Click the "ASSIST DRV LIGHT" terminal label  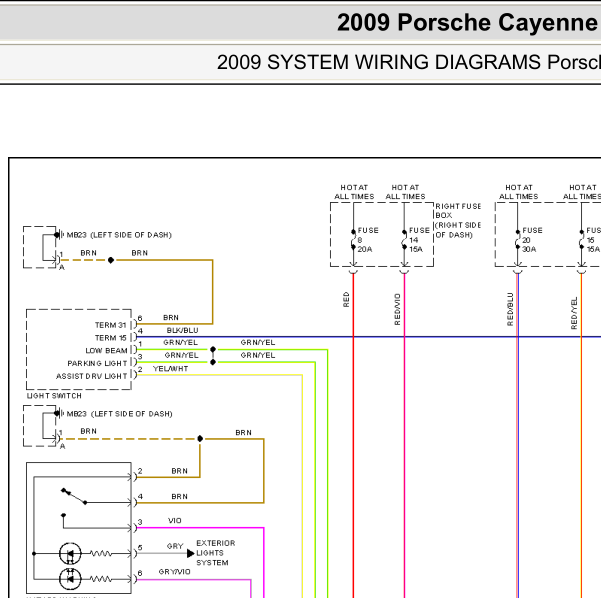click(x=92, y=376)
